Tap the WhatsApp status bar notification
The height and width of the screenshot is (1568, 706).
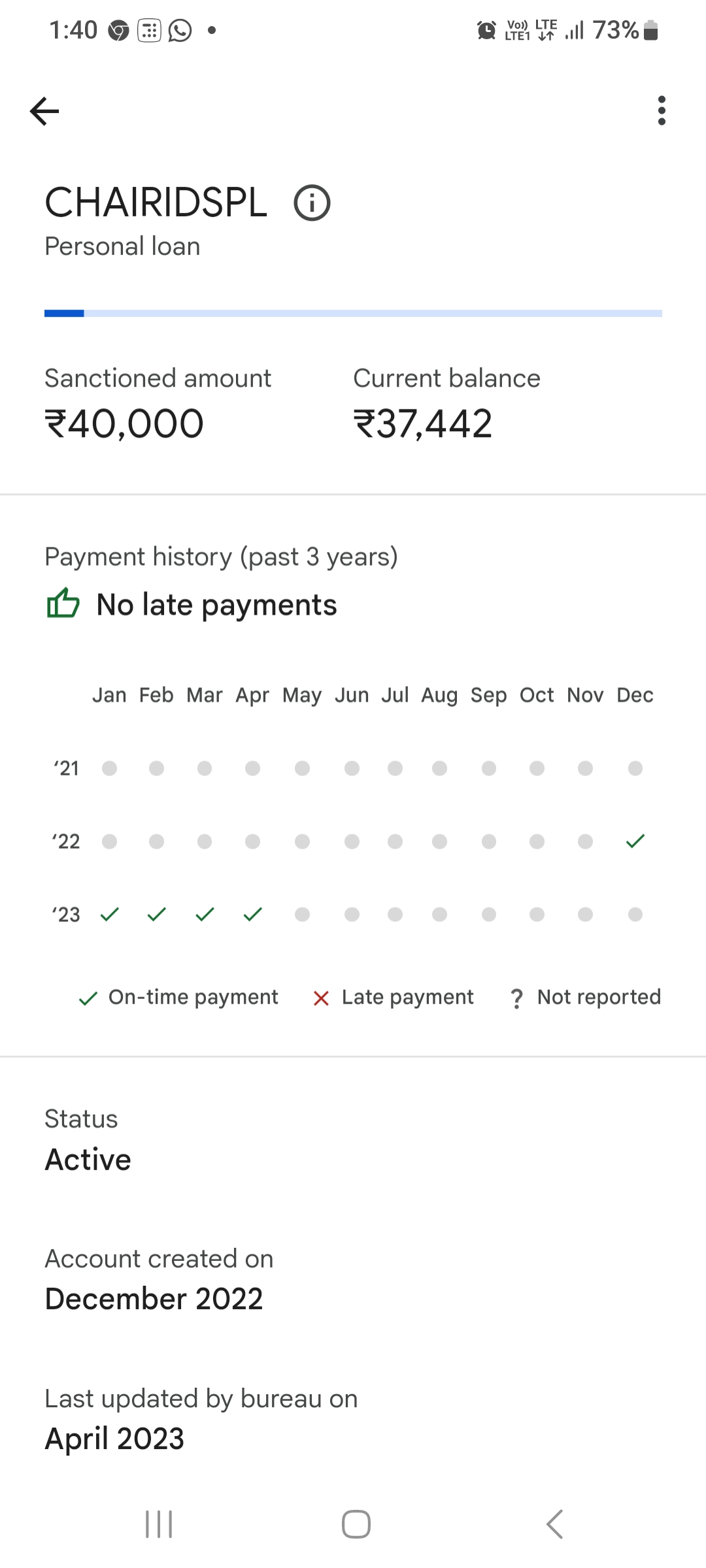[x=180, y=30]
